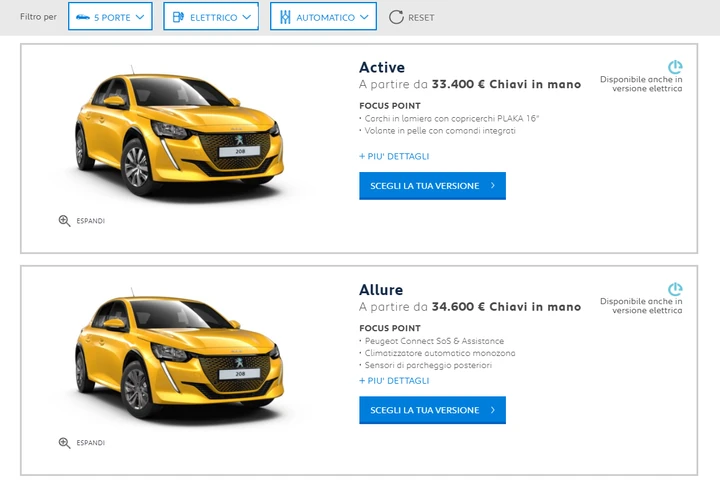This screenshot has width=720, height=487.
Task: Click the Allure version title
Action: tap(381, 290)
